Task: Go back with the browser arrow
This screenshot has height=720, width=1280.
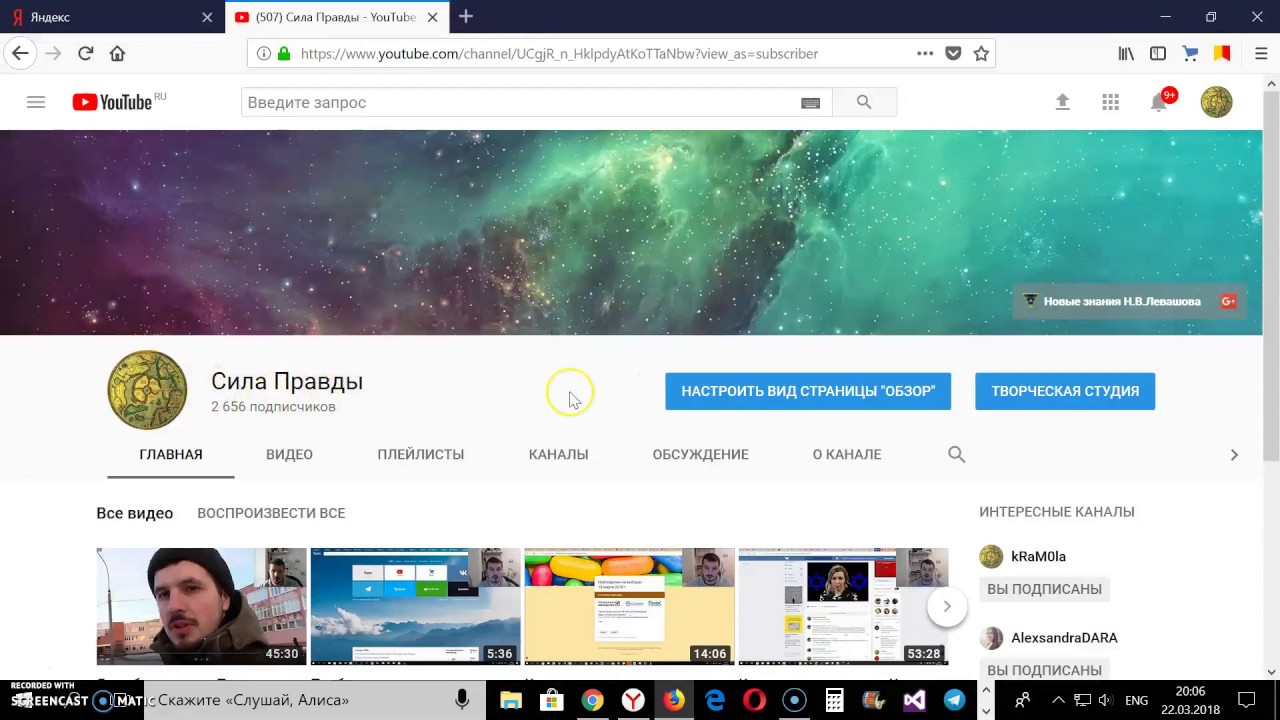Action: click(20, 53)
